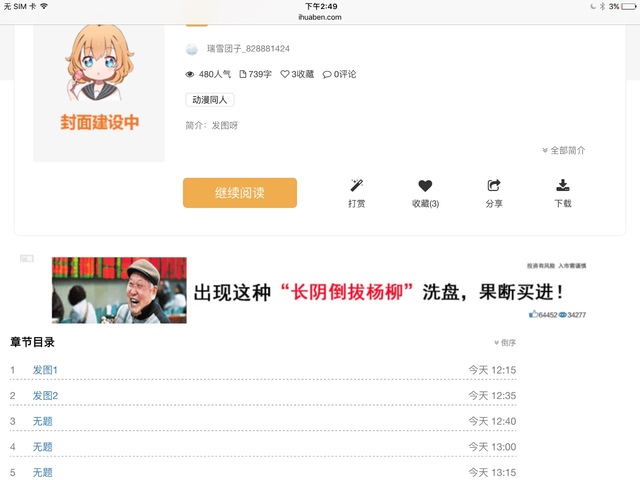
Task: Click the small heart icon beside 3收藏
Action: pyautogui.click(x=285, y=74)
